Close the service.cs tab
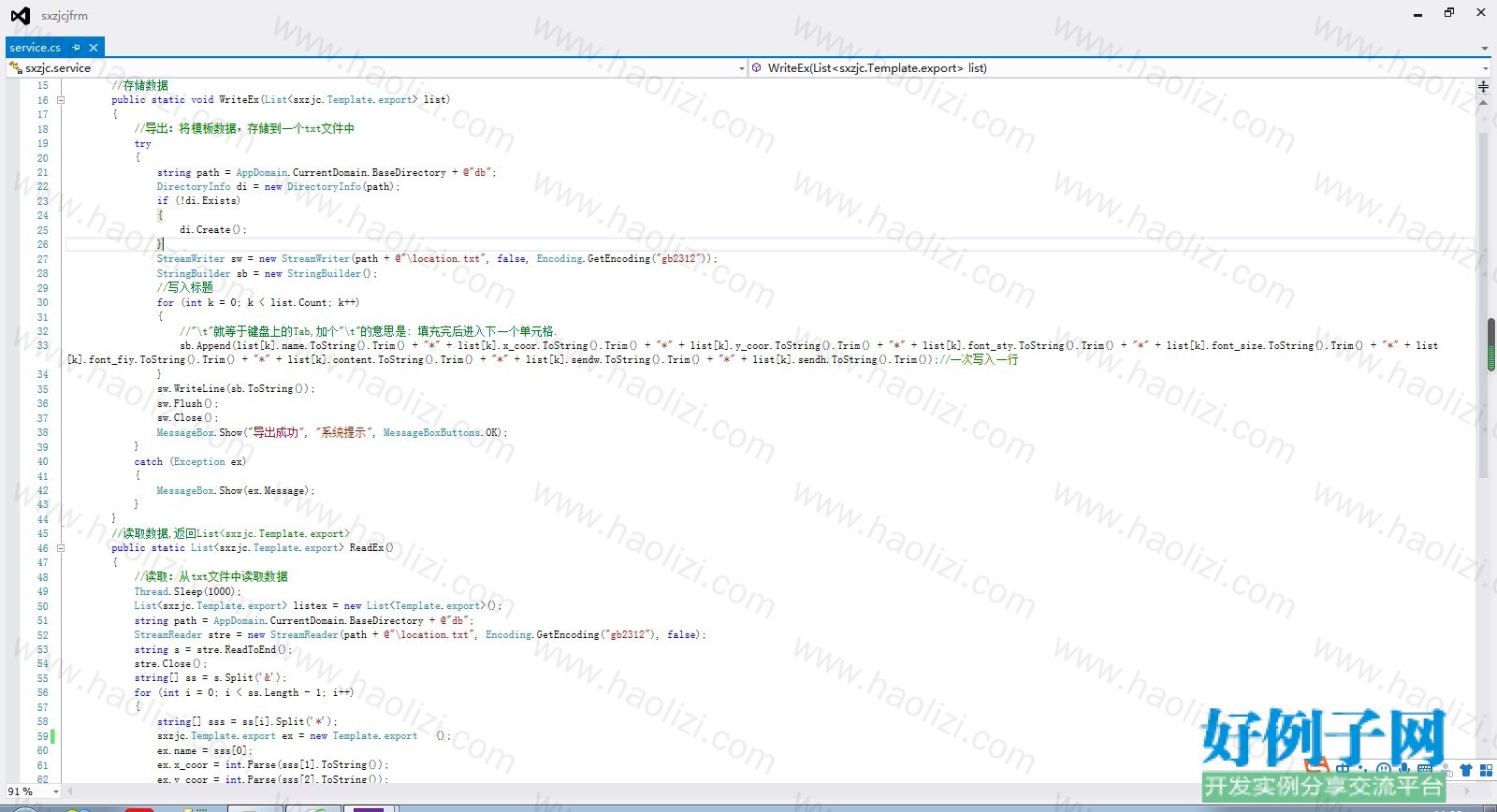Screen dimensions: 1497x812 click(x=94, y=48)
